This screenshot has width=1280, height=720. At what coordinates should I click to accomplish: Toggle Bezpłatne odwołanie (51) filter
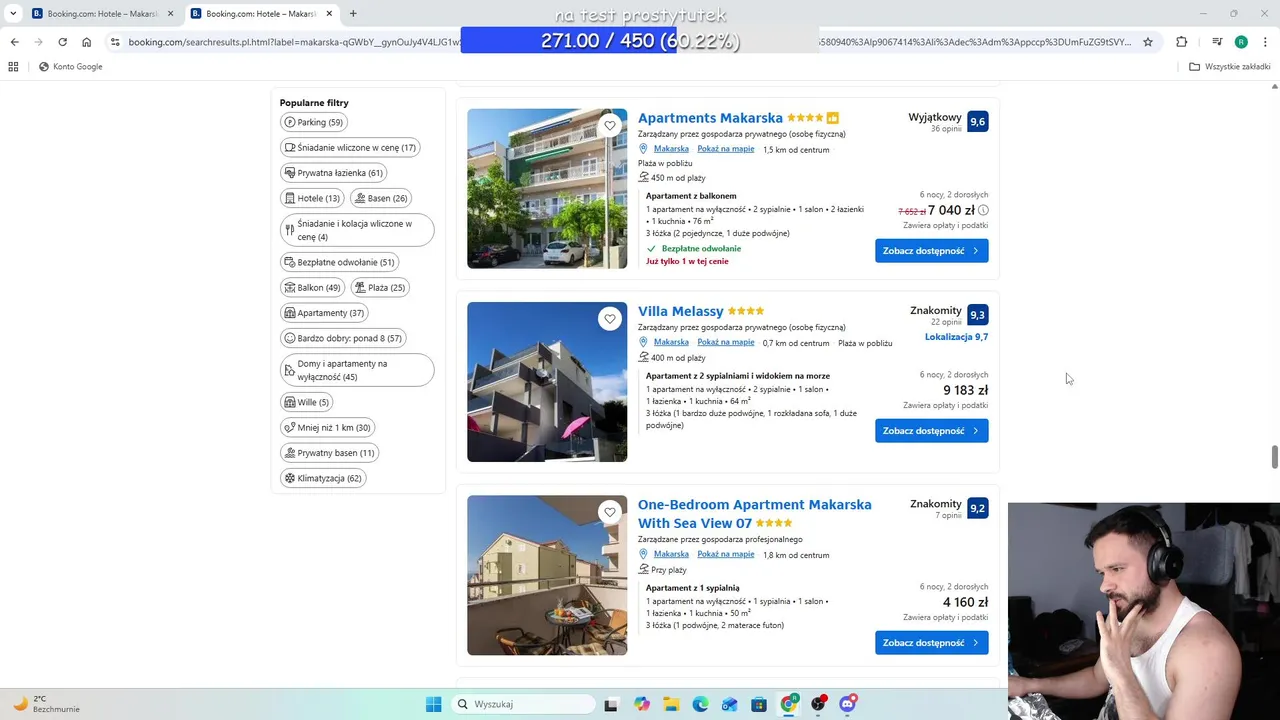[x=339, y=262]
